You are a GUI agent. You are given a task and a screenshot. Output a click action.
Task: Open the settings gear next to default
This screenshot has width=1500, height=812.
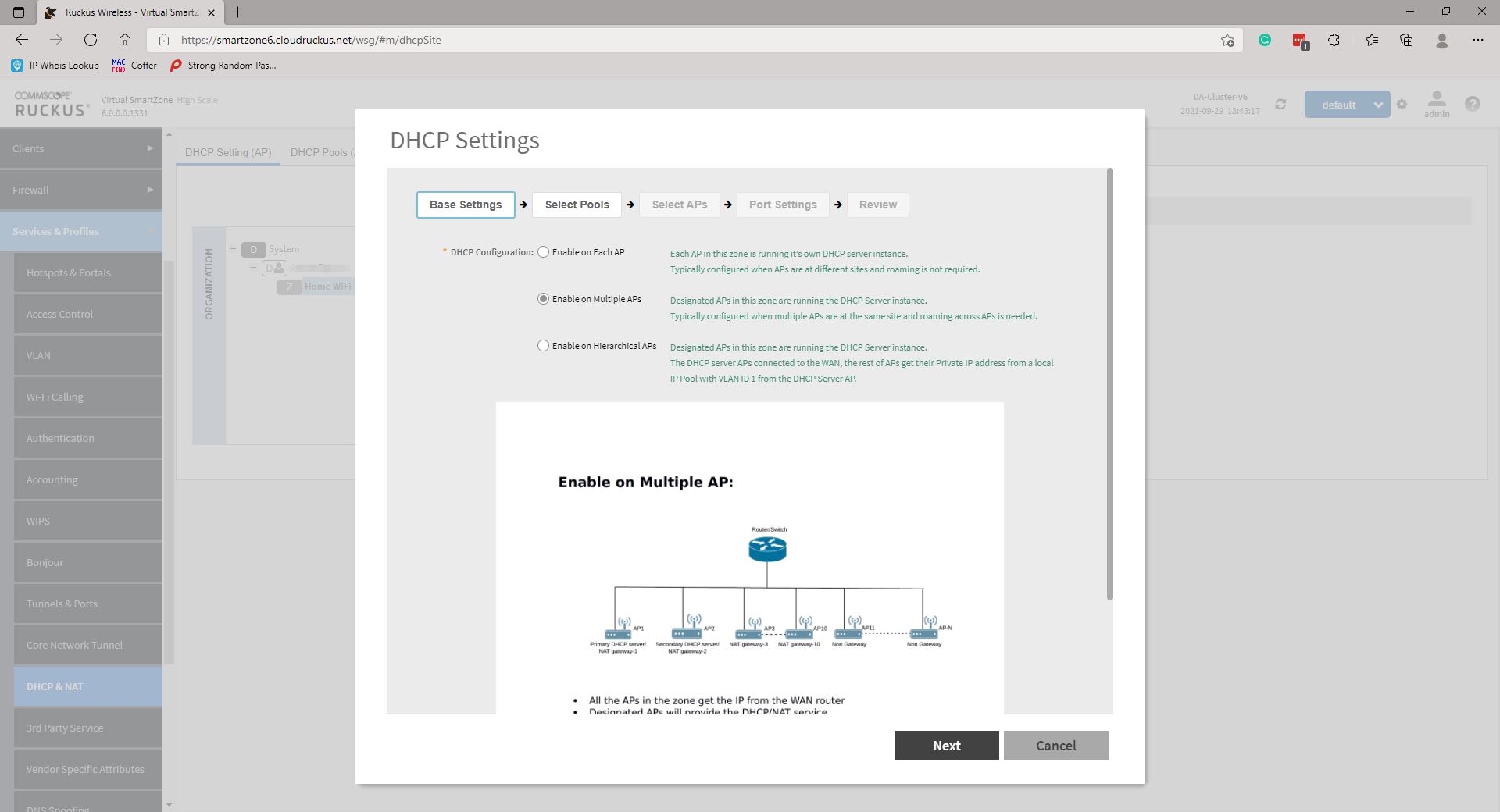(x=1402, y=104)
